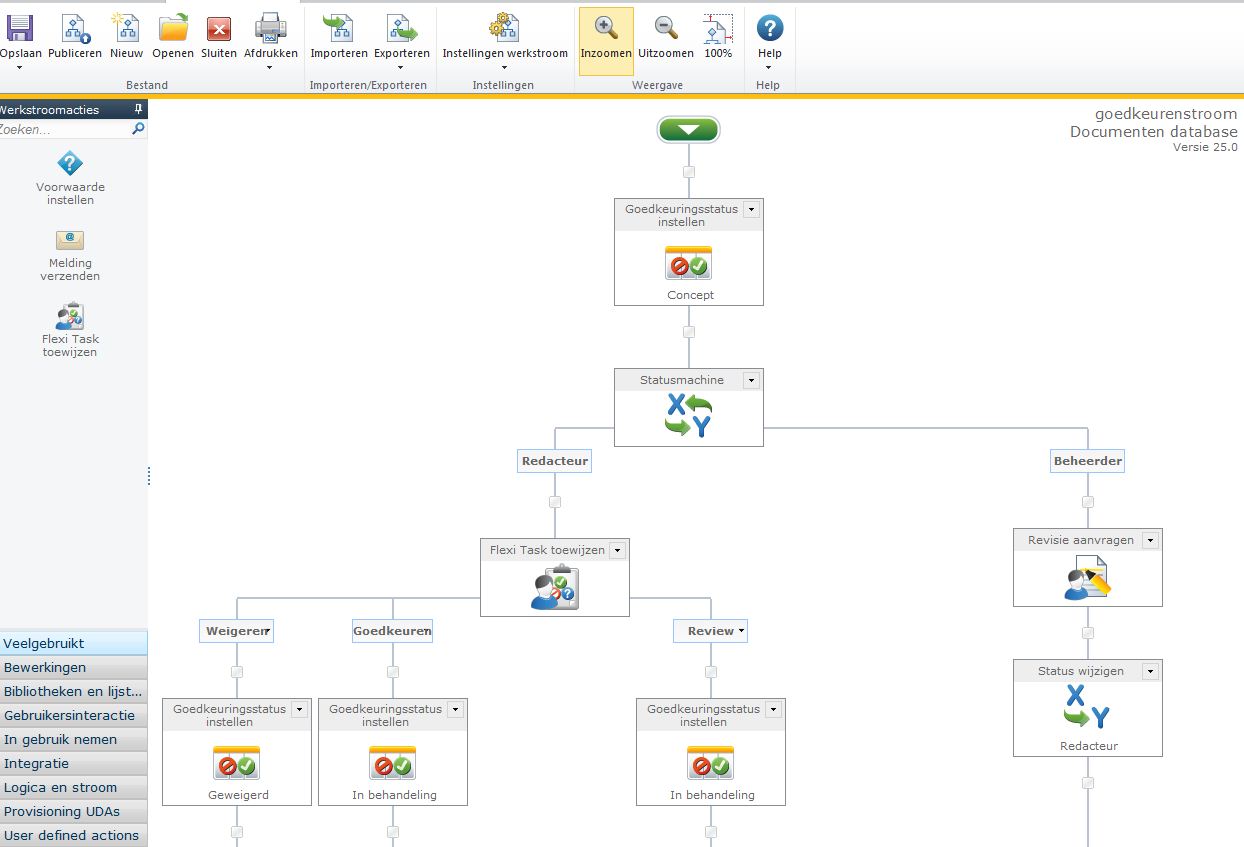Click the Publiceren icon in the toolbar
Image resolution: width=1244 pixels, height=847 pixels.
click(75, 27)
